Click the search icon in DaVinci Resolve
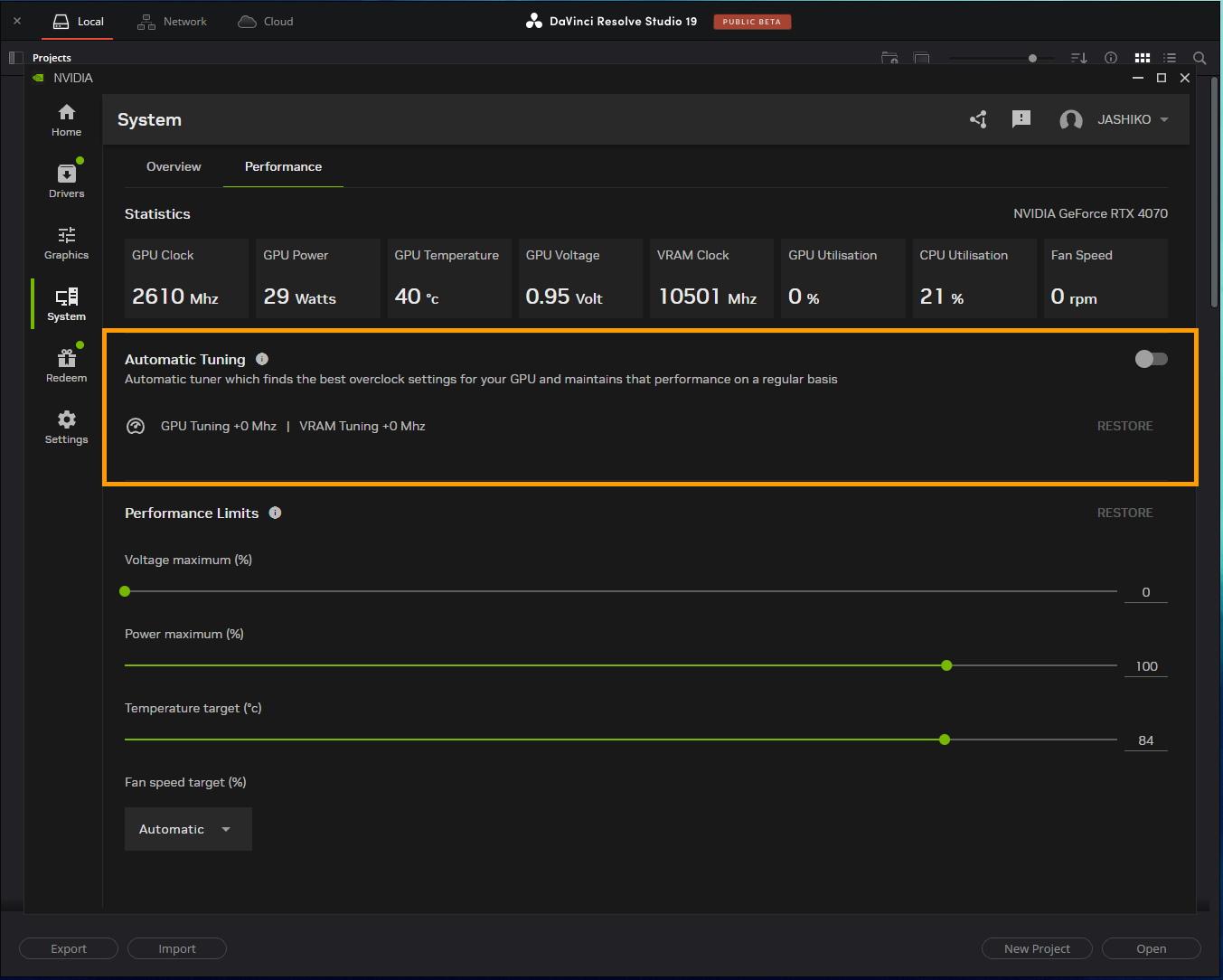 (1199, 58)
